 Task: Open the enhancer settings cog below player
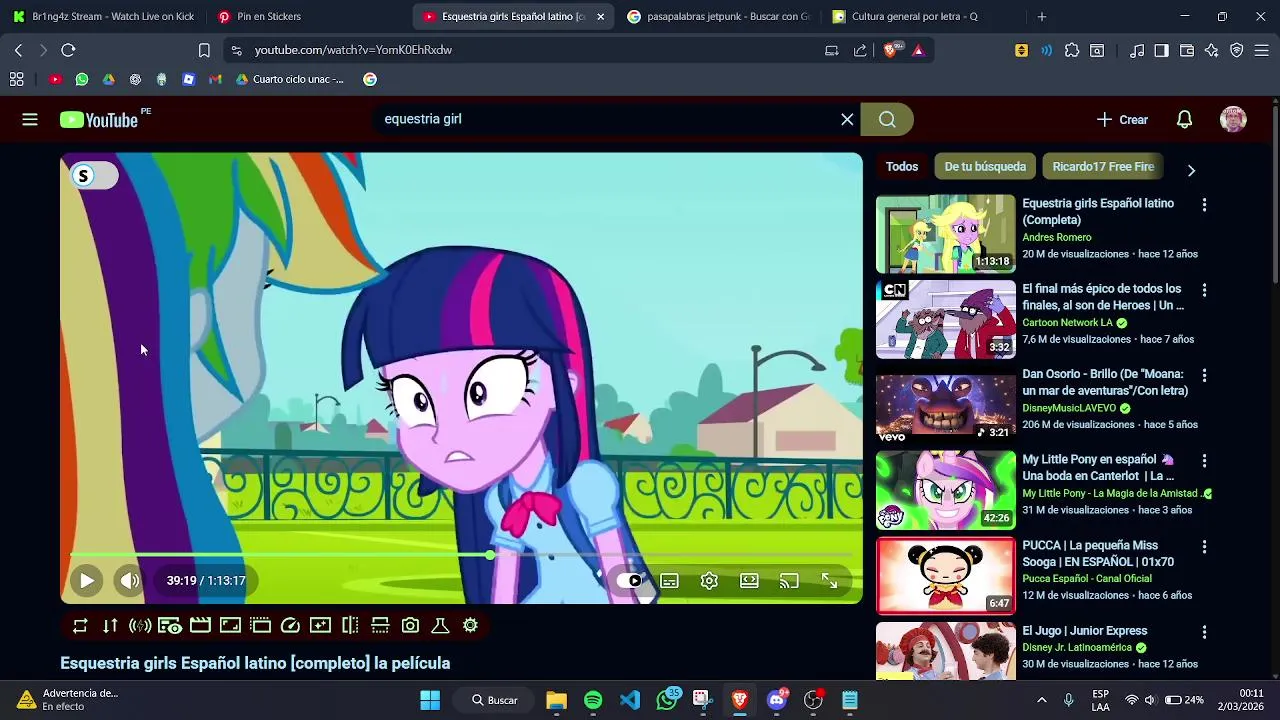[470, 625]
